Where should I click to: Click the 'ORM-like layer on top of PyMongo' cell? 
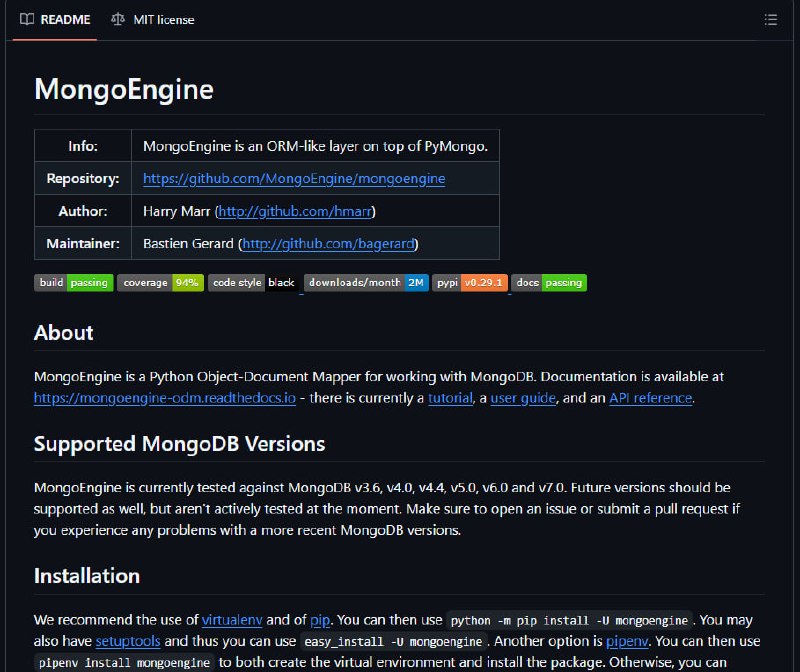pyautogui.click(x=315, y=146)
